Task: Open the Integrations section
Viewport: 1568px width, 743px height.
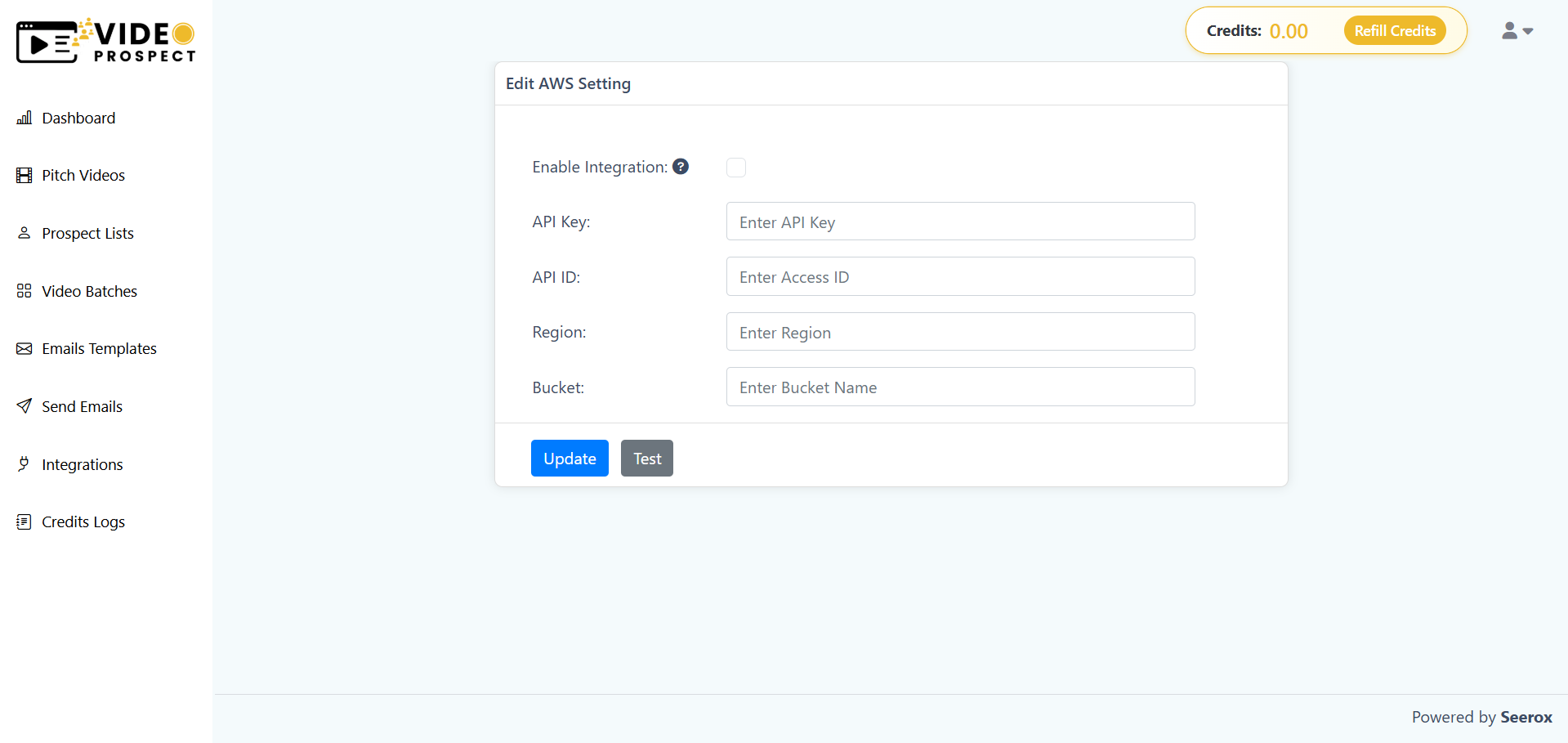Action: pyautogui.click(x=82, y=464)
